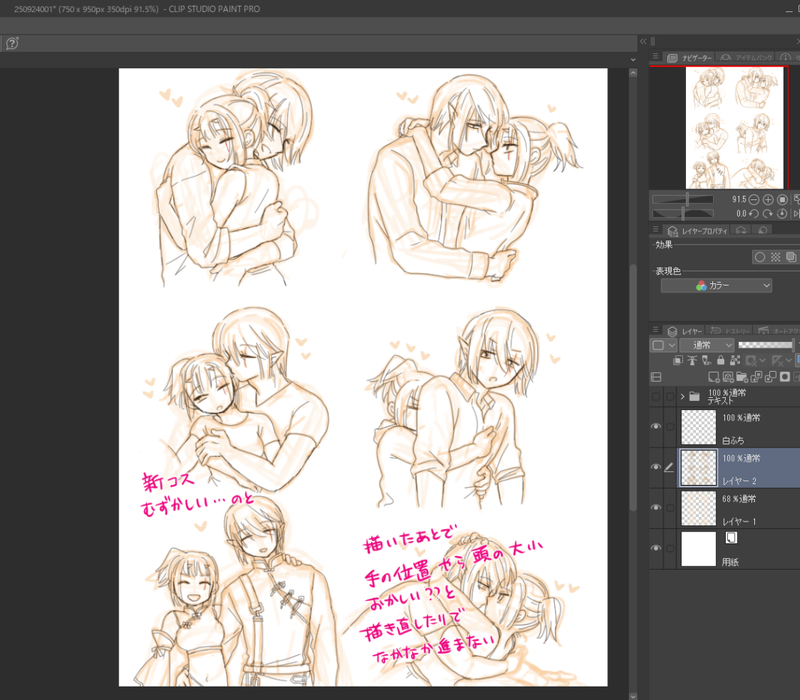Expand the テキスト layer folder
Image resolution: width=800 pixels, height=700 pixels.
682,396
